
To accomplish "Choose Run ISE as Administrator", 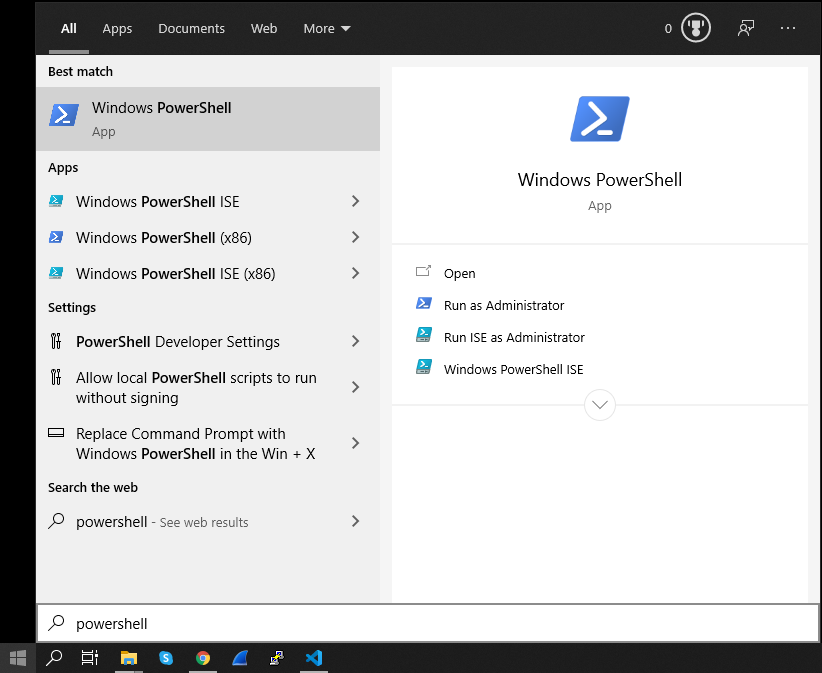I will click(514, 338).
